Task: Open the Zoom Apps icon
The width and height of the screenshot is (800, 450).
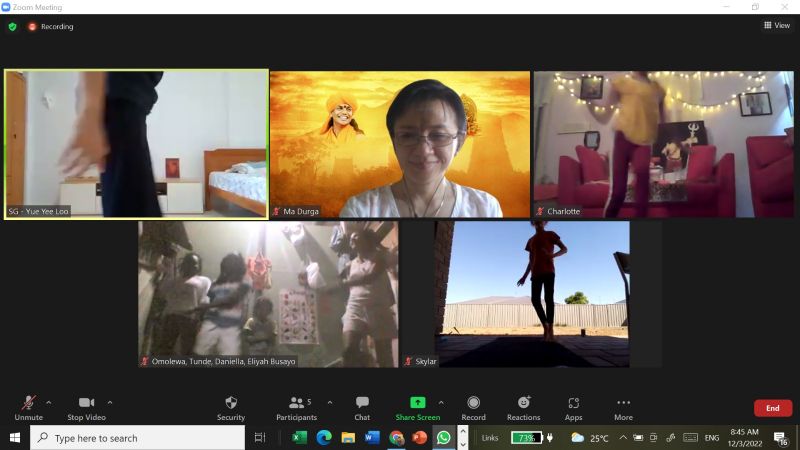Action: tap(573, 403)
